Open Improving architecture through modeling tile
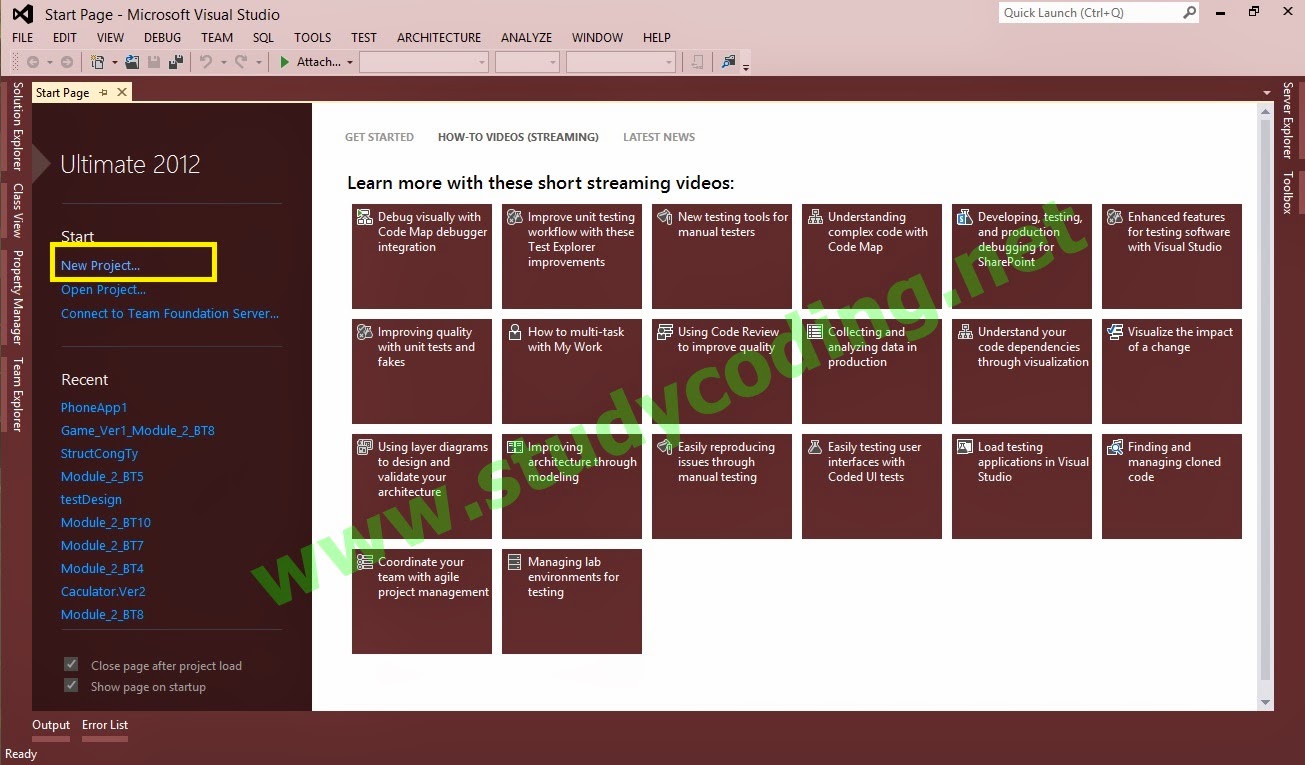Image resolution: width=1305 pixels, height=765 pixels. click(x=572, y=486)
